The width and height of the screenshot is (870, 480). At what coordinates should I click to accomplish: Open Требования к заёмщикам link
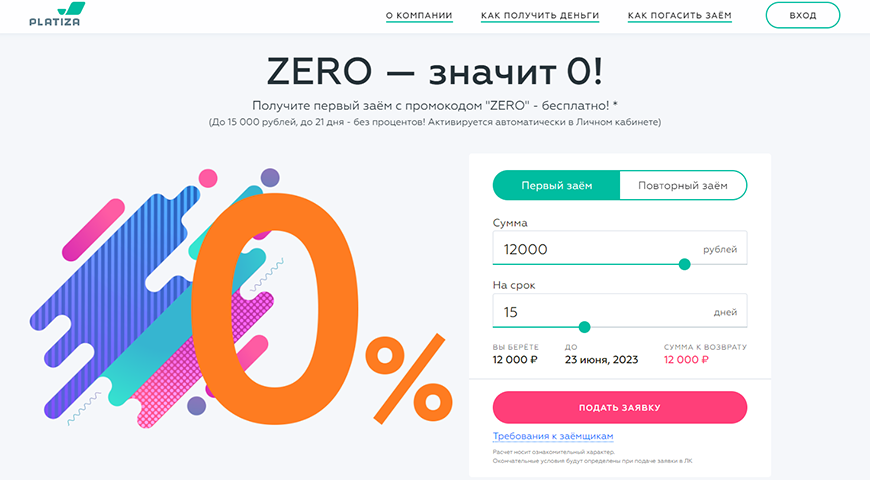point(553,437)
